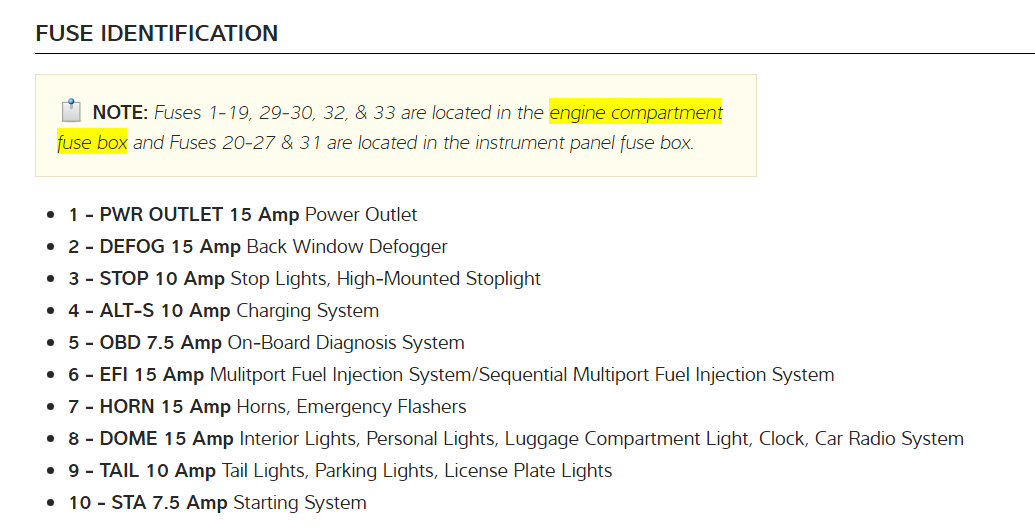
Task: Click the 'Horns, Emergency Flashers' description
Action: 351,406
